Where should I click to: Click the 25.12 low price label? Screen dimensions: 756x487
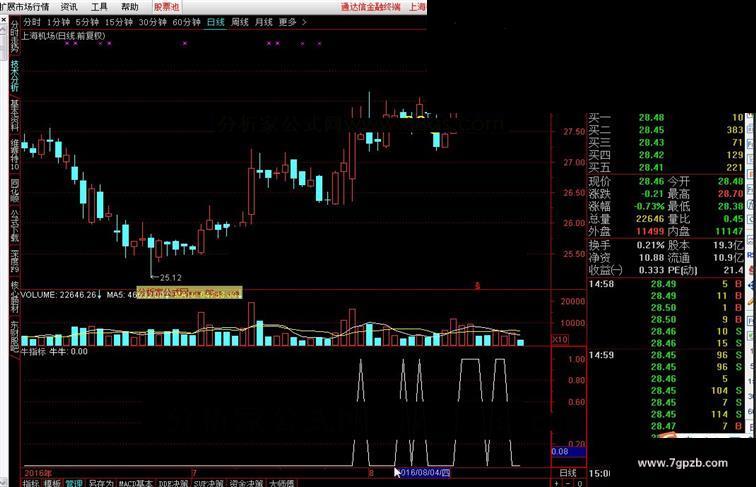pyautogui.click(x=170, y=278)
